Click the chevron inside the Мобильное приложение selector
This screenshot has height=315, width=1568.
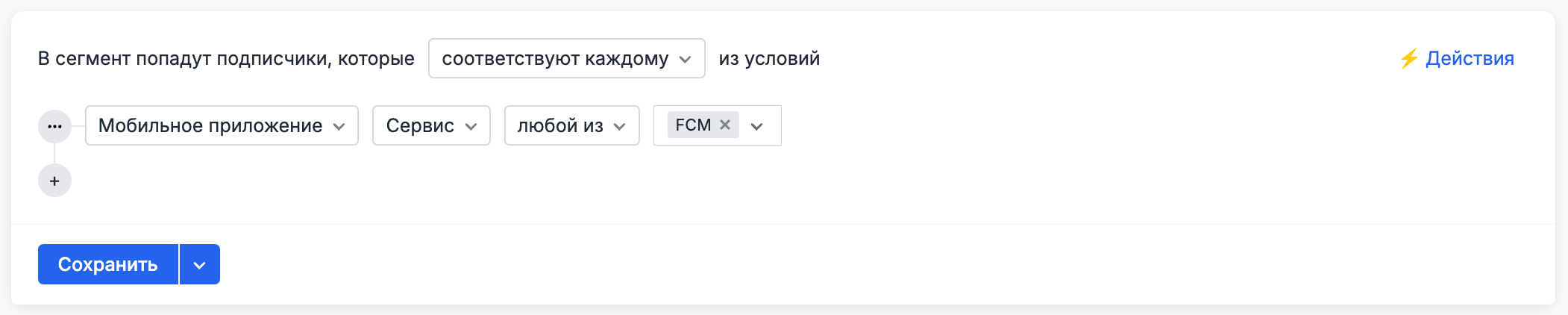339,126
